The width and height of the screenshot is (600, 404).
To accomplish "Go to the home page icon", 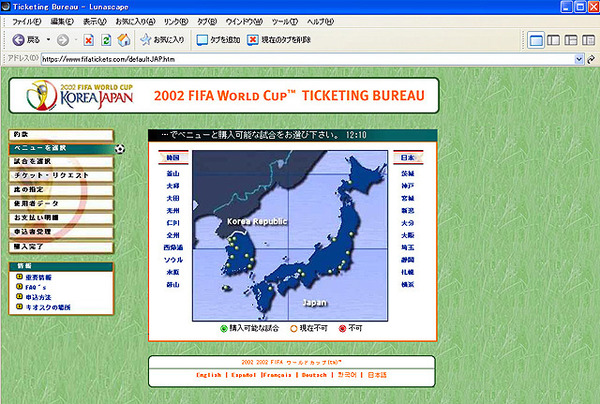I will [124, 40].
